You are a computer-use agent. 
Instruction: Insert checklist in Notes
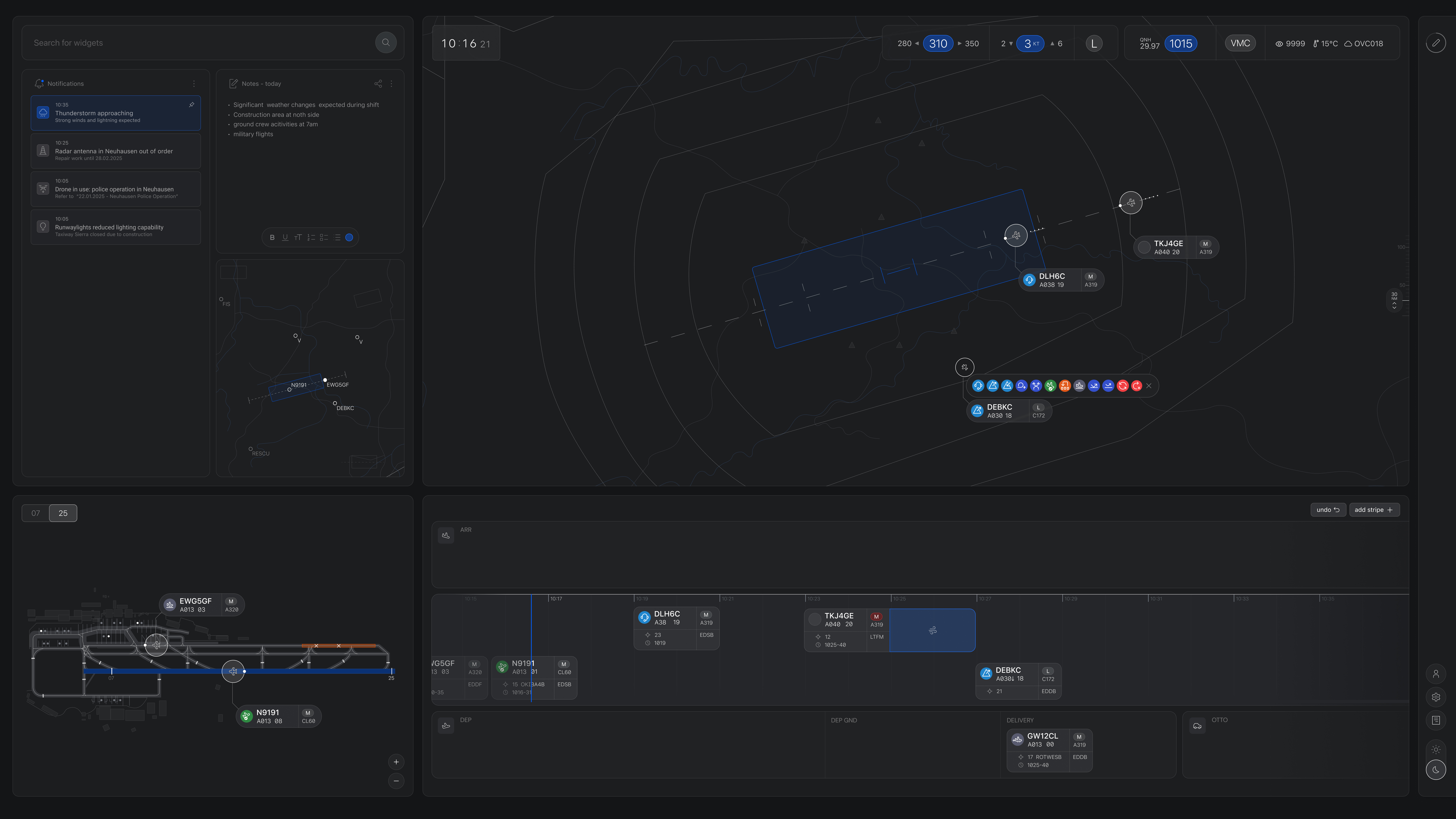coord(324,237)
